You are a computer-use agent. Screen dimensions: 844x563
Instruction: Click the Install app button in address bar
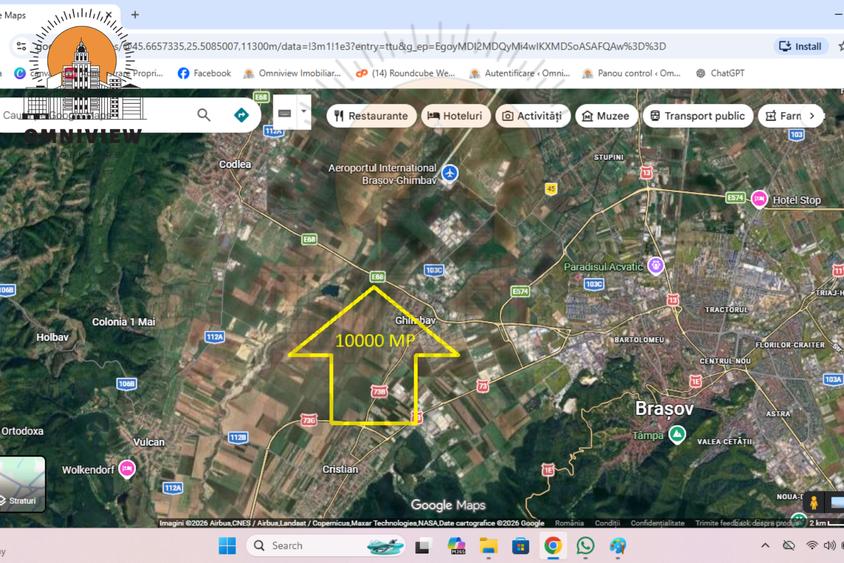(x=800, y=46)
